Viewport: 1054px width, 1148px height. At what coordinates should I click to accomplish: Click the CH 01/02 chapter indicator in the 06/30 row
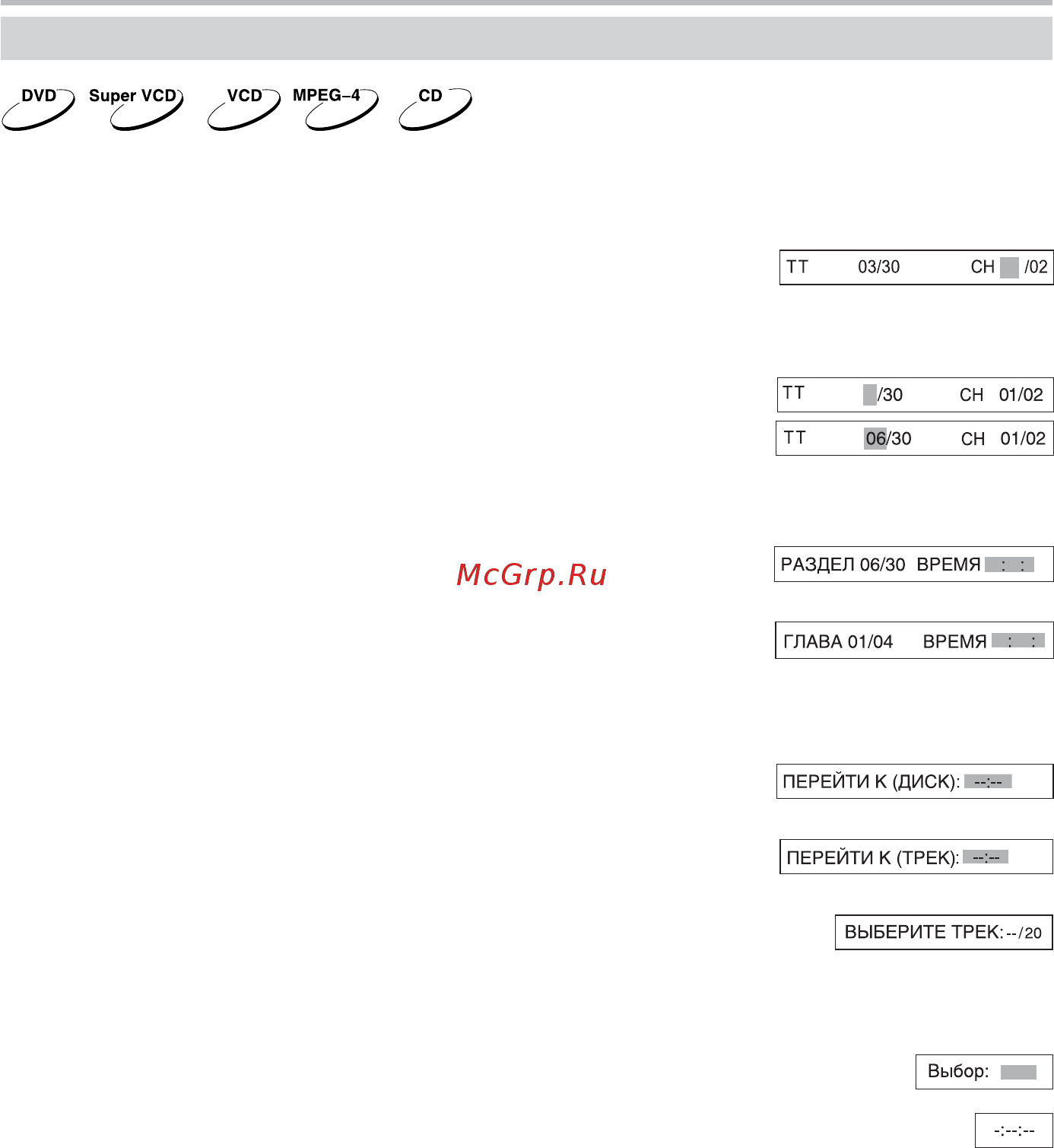coord(1003,439)
